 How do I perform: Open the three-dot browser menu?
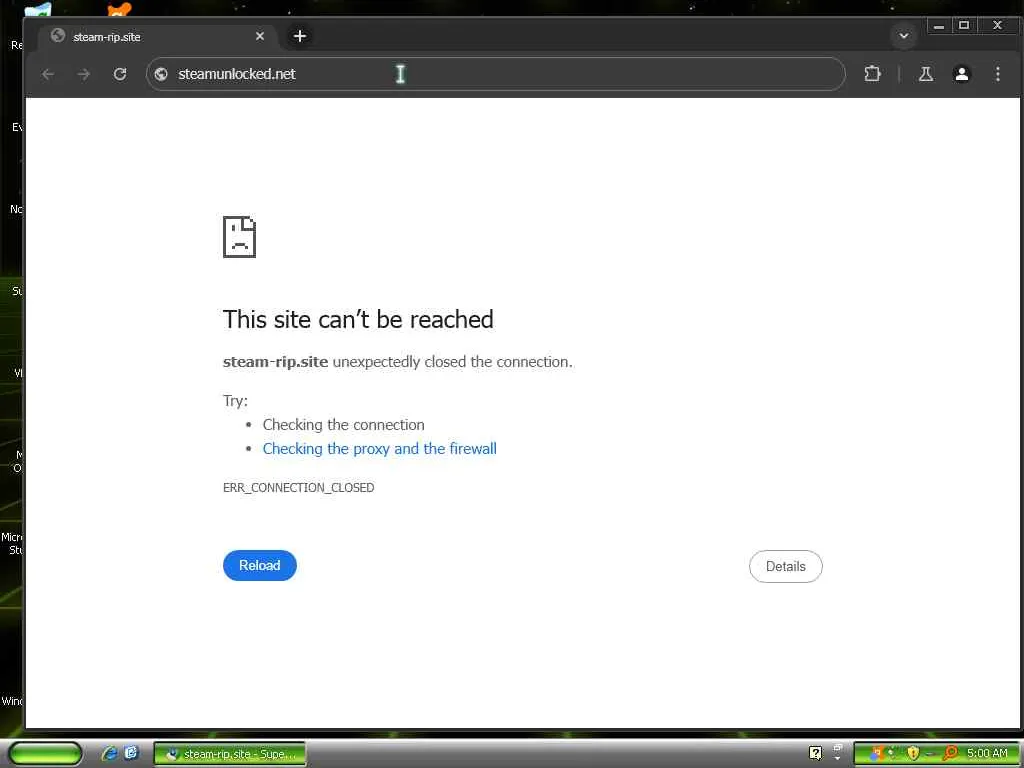[x=997, y=74]
